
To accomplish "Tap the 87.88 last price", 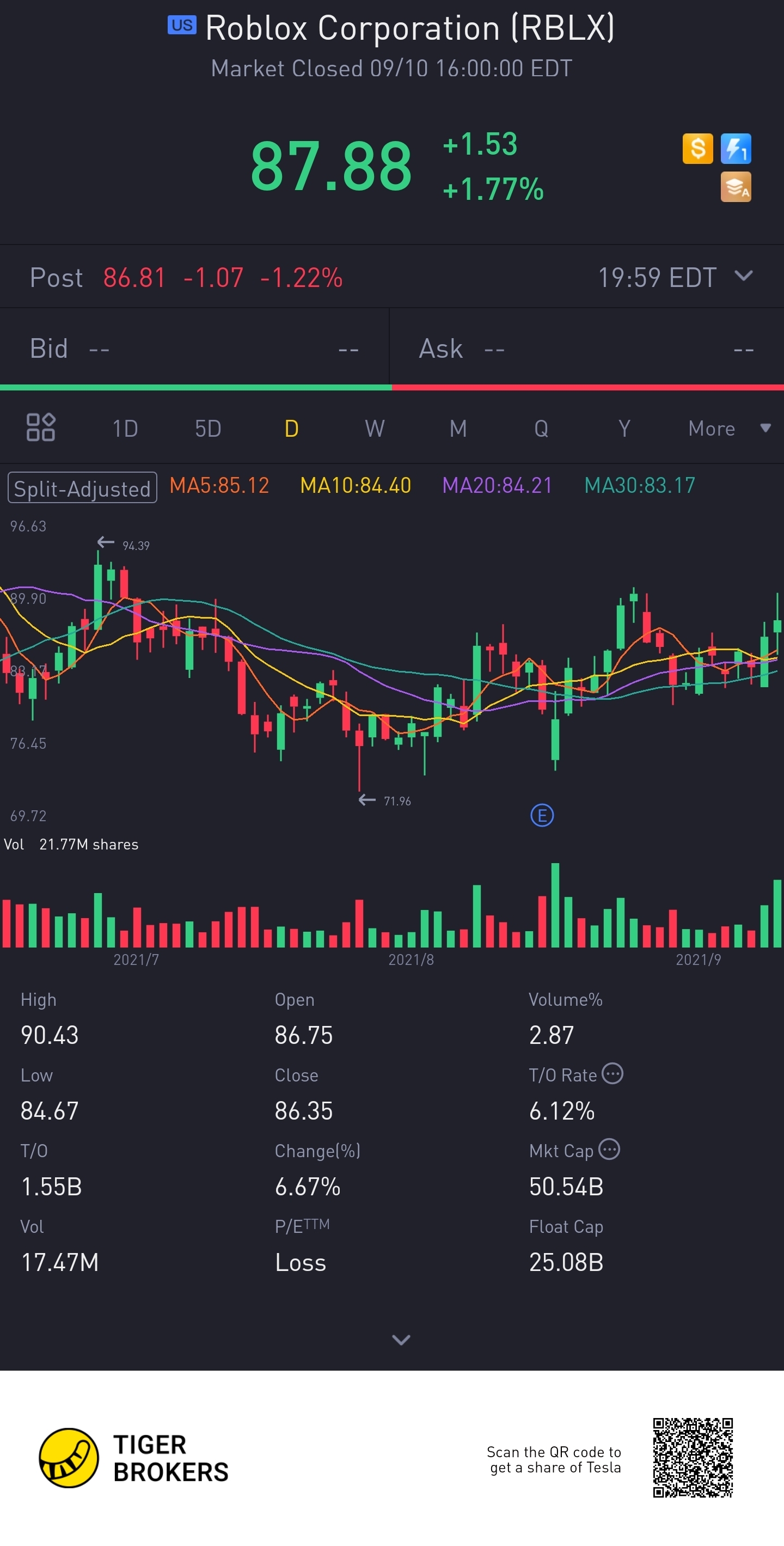I will pos(331,166).
